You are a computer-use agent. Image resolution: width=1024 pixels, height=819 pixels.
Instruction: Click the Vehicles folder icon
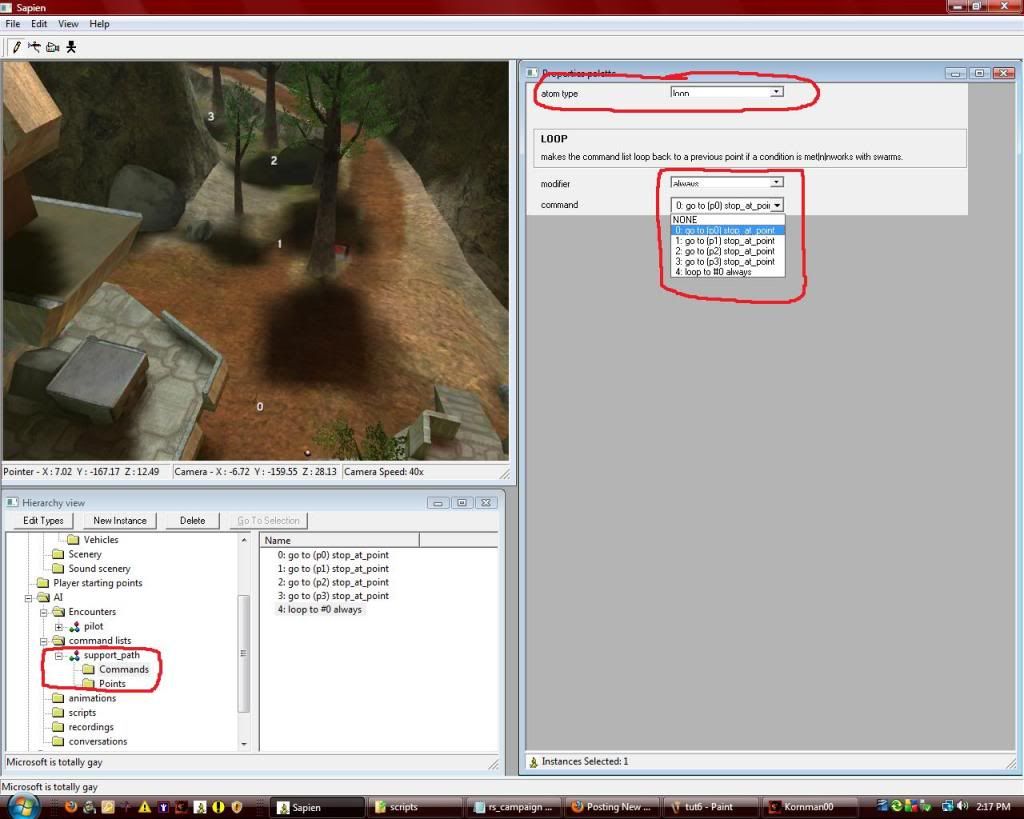click(x=74, y=539)
